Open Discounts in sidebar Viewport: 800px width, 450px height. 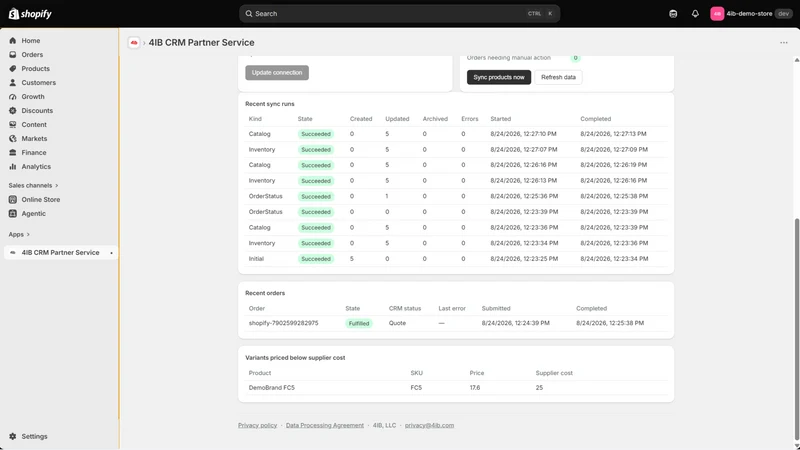pyautogui.click(x=37, y=111)
